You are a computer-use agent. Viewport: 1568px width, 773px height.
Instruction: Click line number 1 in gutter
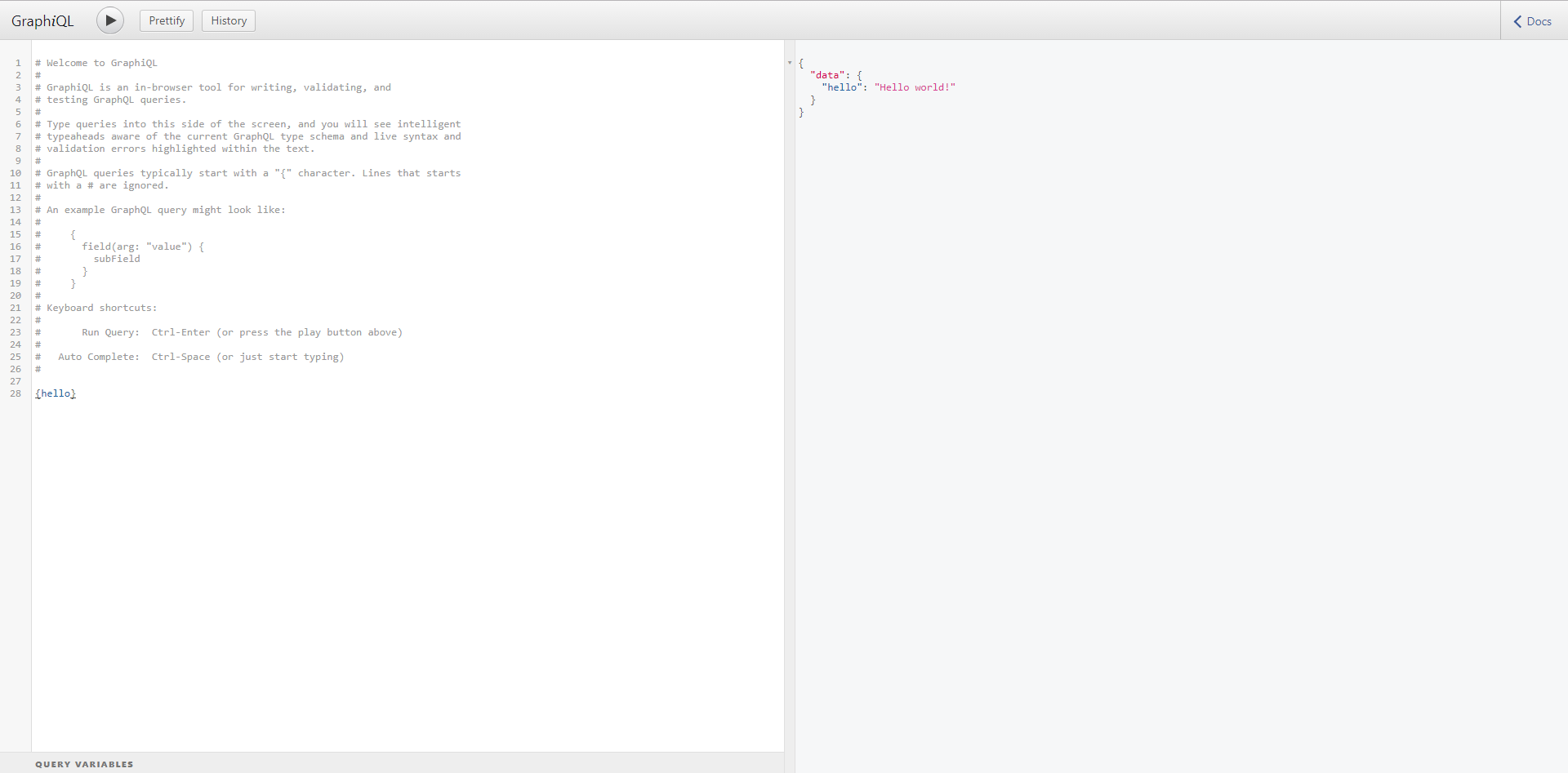pos(18,63)
